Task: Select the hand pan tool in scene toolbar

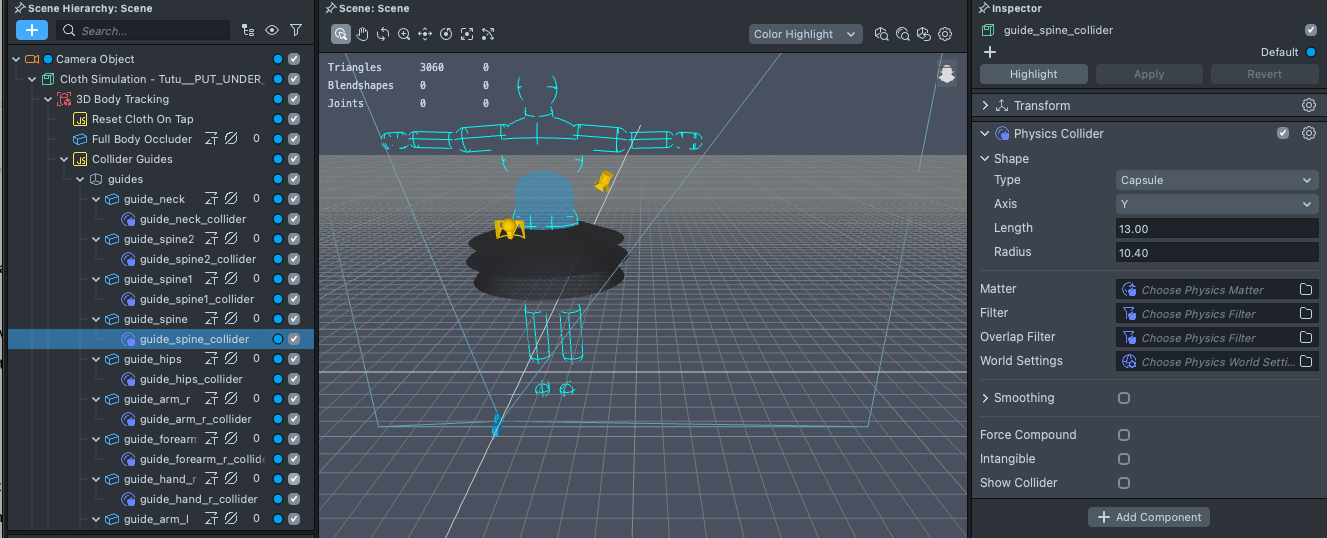Action: (x=362, y=34)
